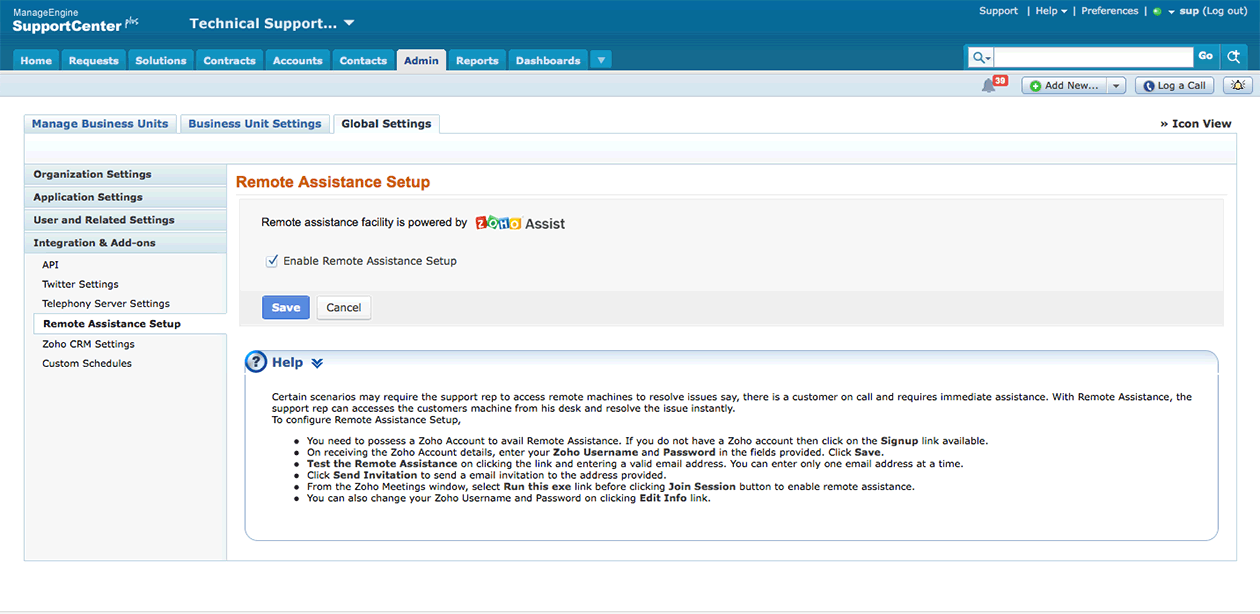Switch to the Contracts tab
Image resolution: width=1260 pixels, height=614 pixels.
pos(230,60)
